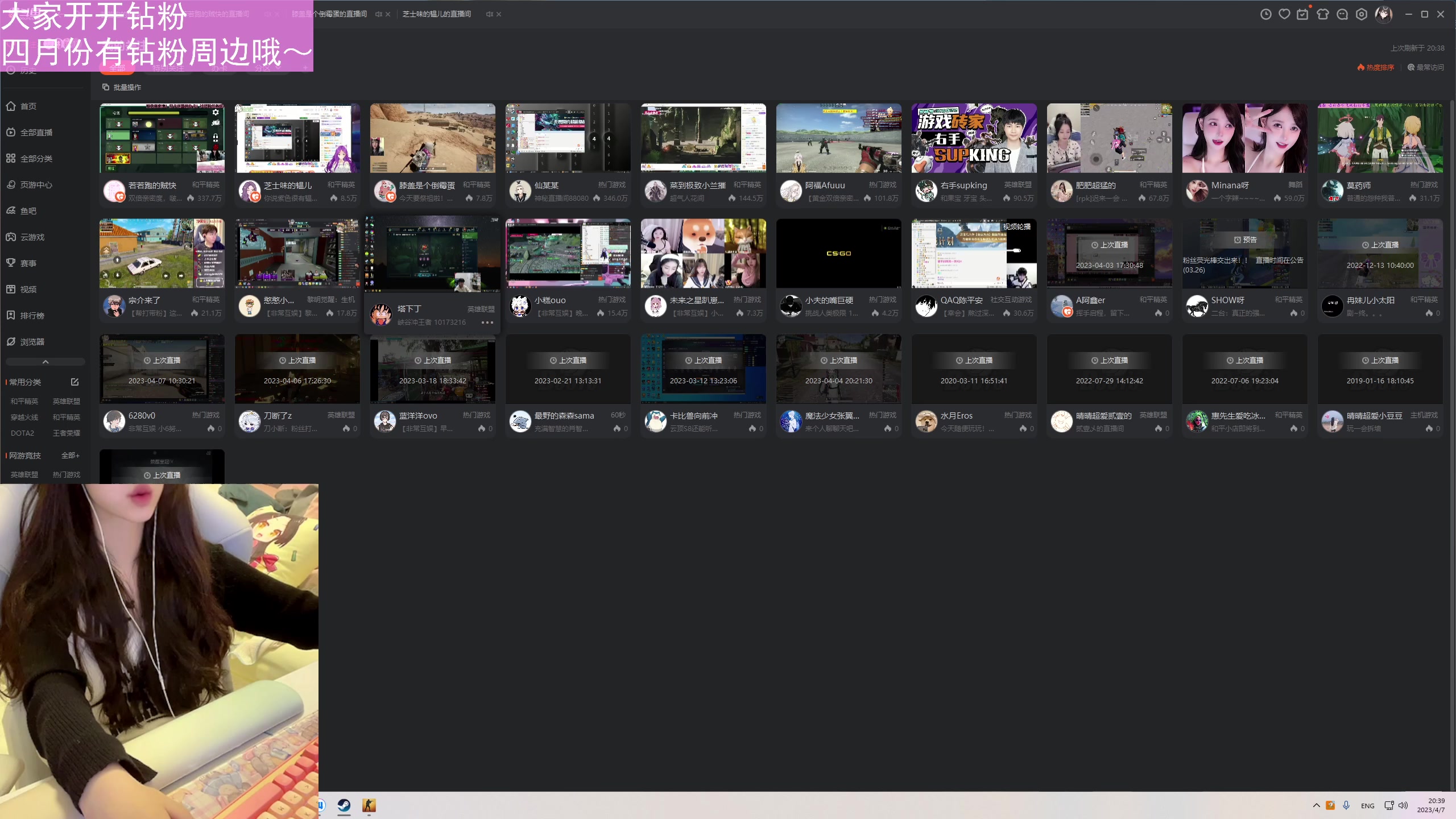Screen dimensions: 1456x819
Task: Open 莫药师 stream thumbnail
Action: click(x=1380, y=138)
